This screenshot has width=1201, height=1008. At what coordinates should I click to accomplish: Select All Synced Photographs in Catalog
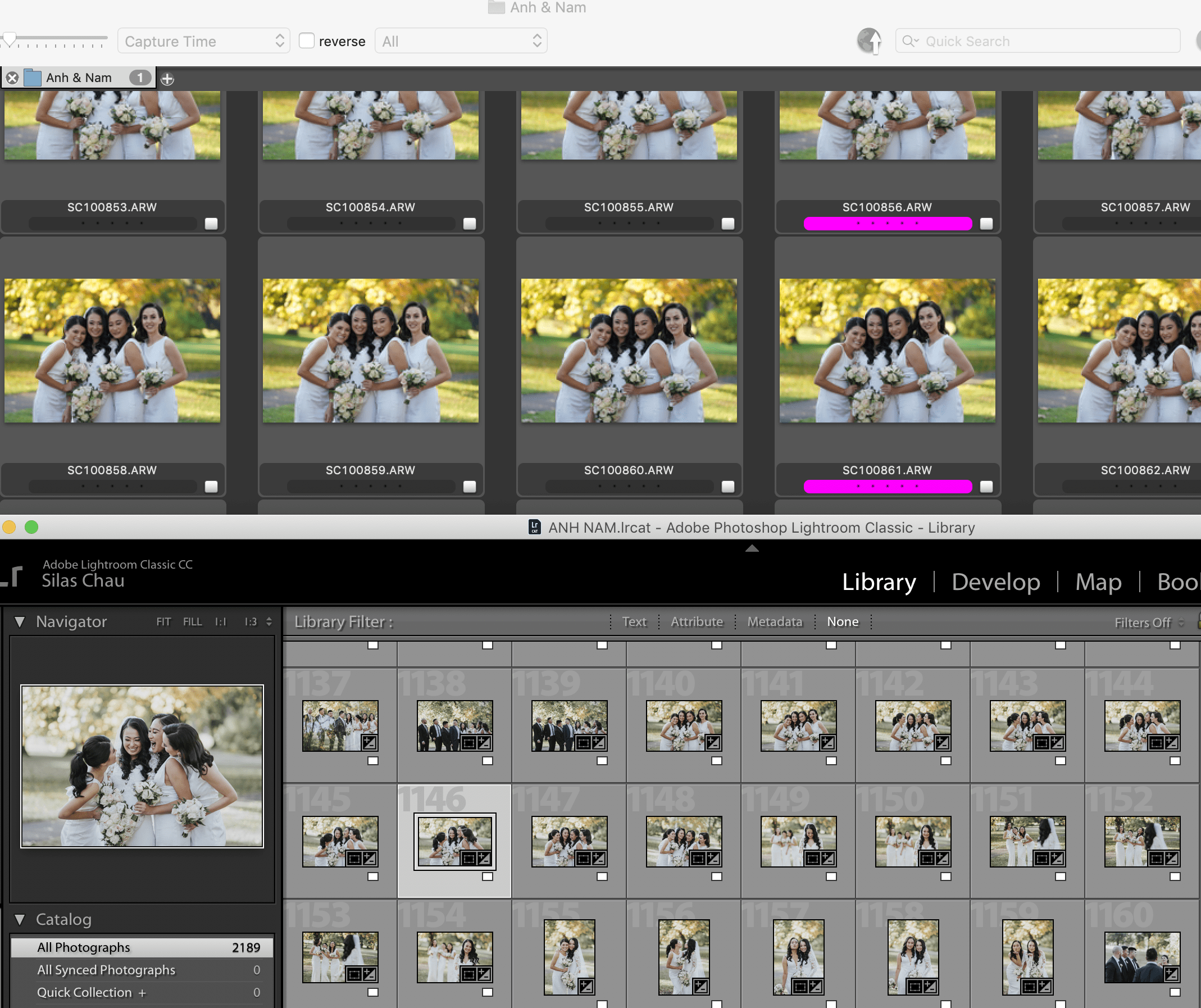(106, 970)
